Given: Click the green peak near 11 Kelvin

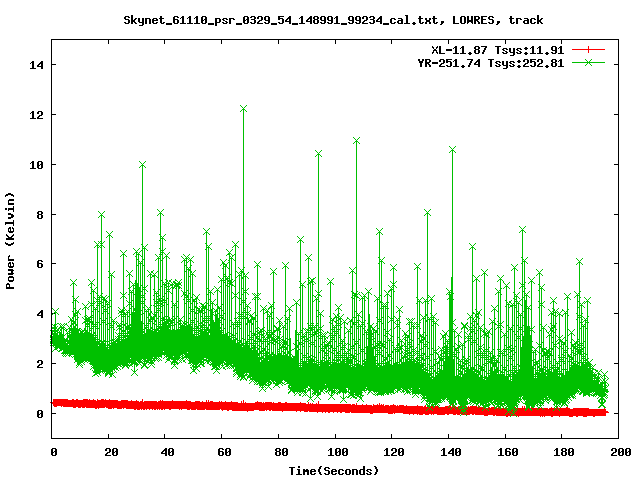Looking at the screenshot, I should 357,141.
